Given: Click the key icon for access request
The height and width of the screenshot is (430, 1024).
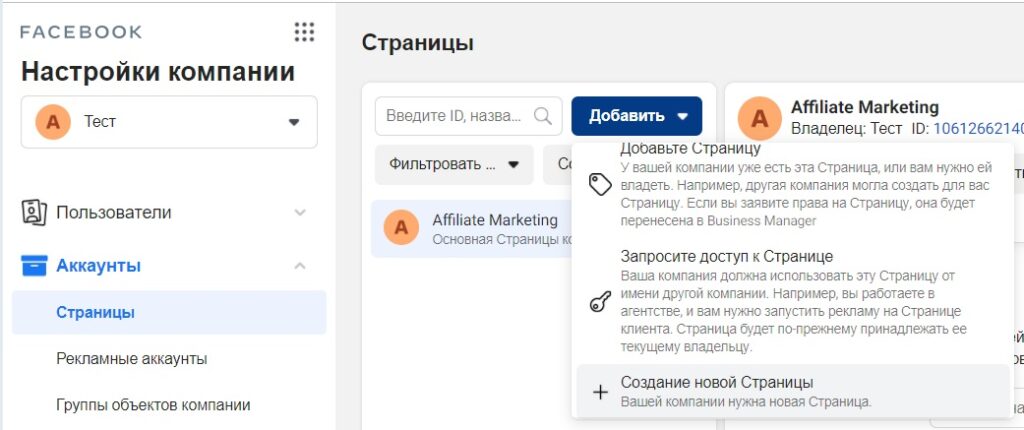Looking at the screenshot, I should [600, 302].
